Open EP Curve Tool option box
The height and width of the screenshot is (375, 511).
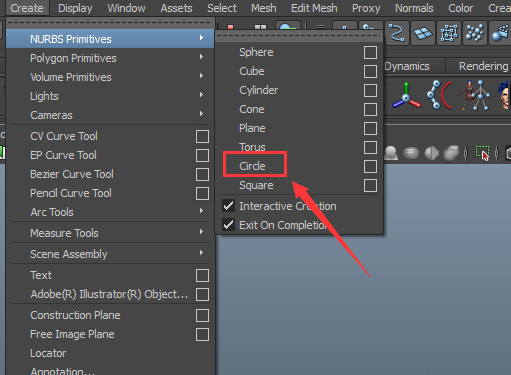202,155
